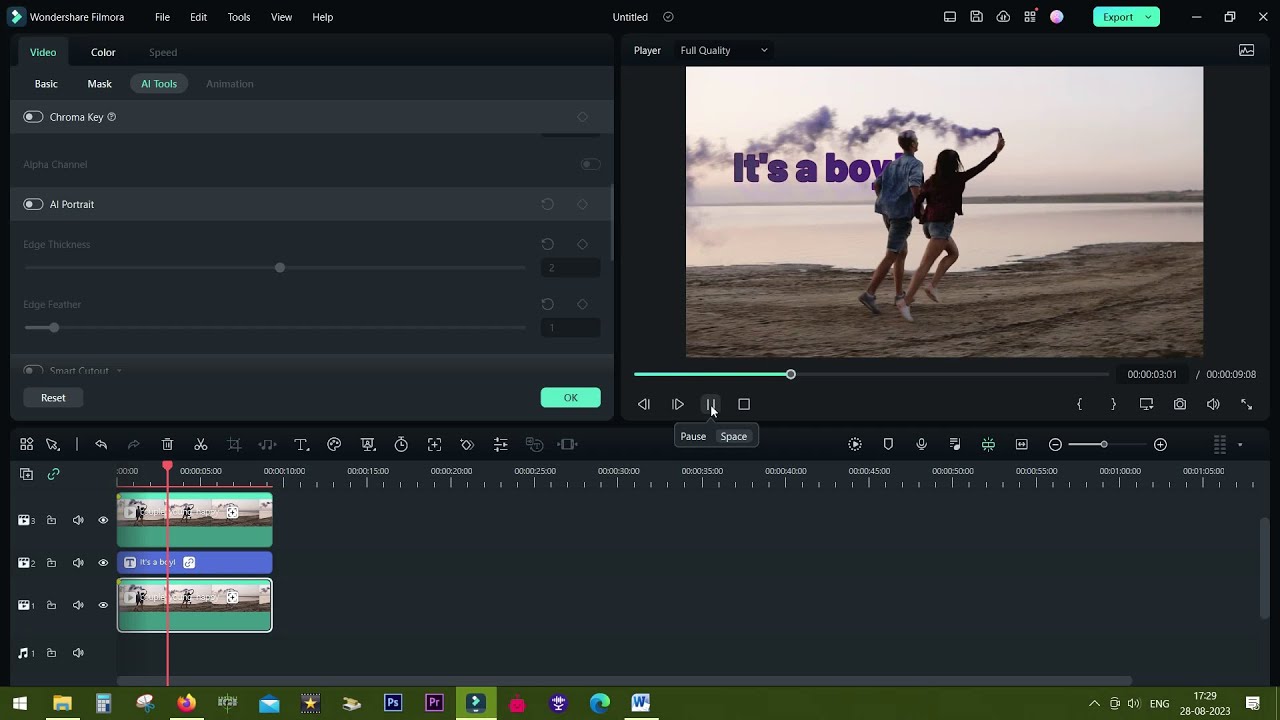
Task: Hide video track 1 with eye icon
Action: [103, 605]
